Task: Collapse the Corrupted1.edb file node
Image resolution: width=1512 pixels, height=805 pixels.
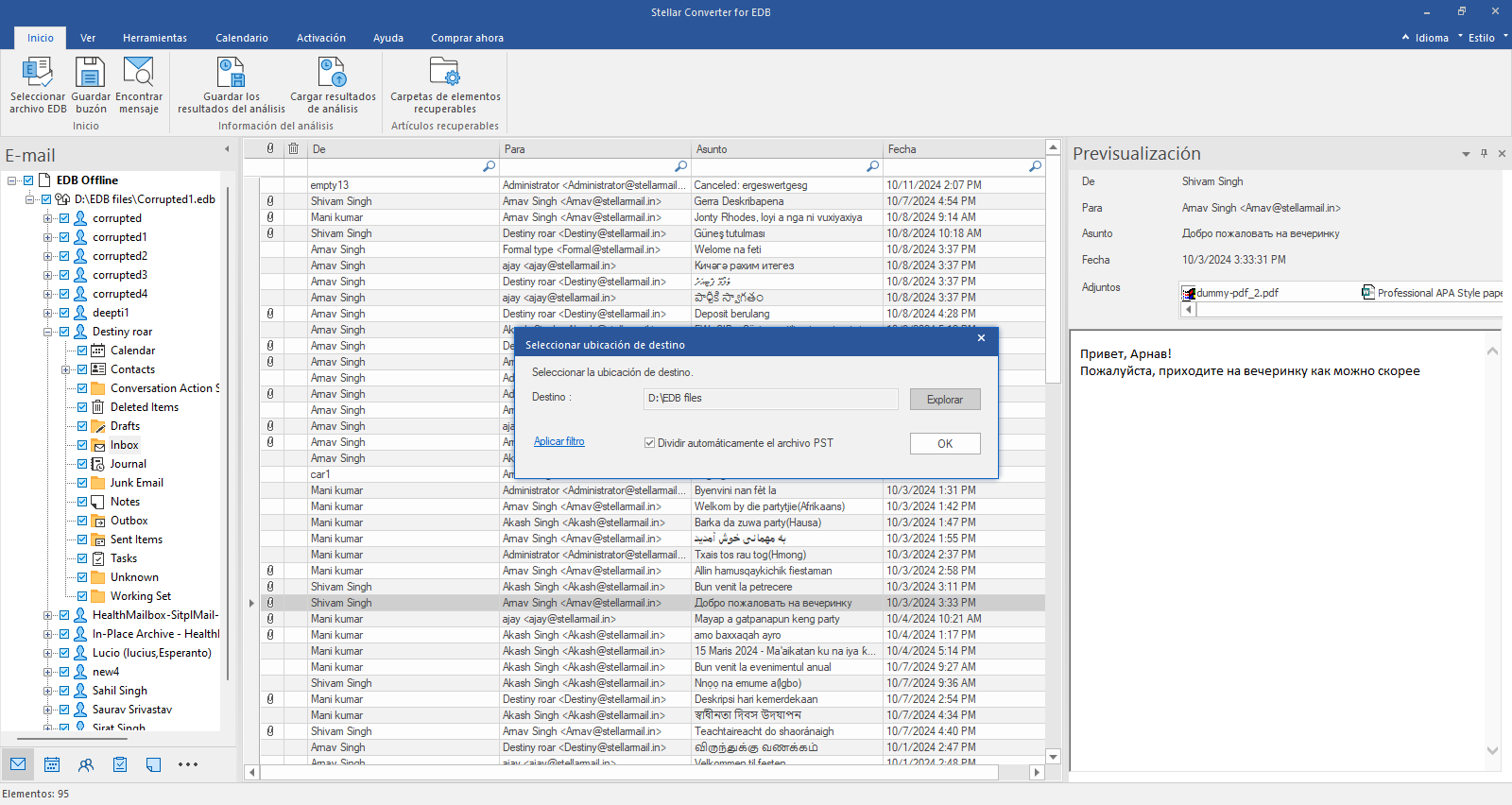Action: point(30,199)
